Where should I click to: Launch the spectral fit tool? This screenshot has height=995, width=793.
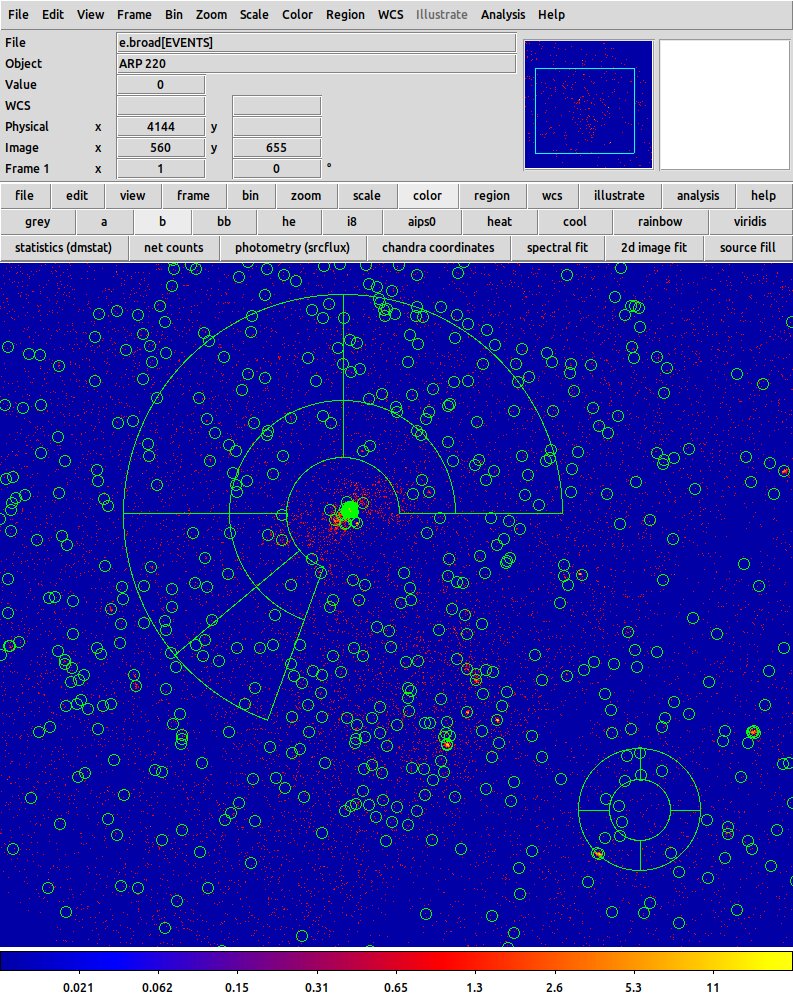557,247
